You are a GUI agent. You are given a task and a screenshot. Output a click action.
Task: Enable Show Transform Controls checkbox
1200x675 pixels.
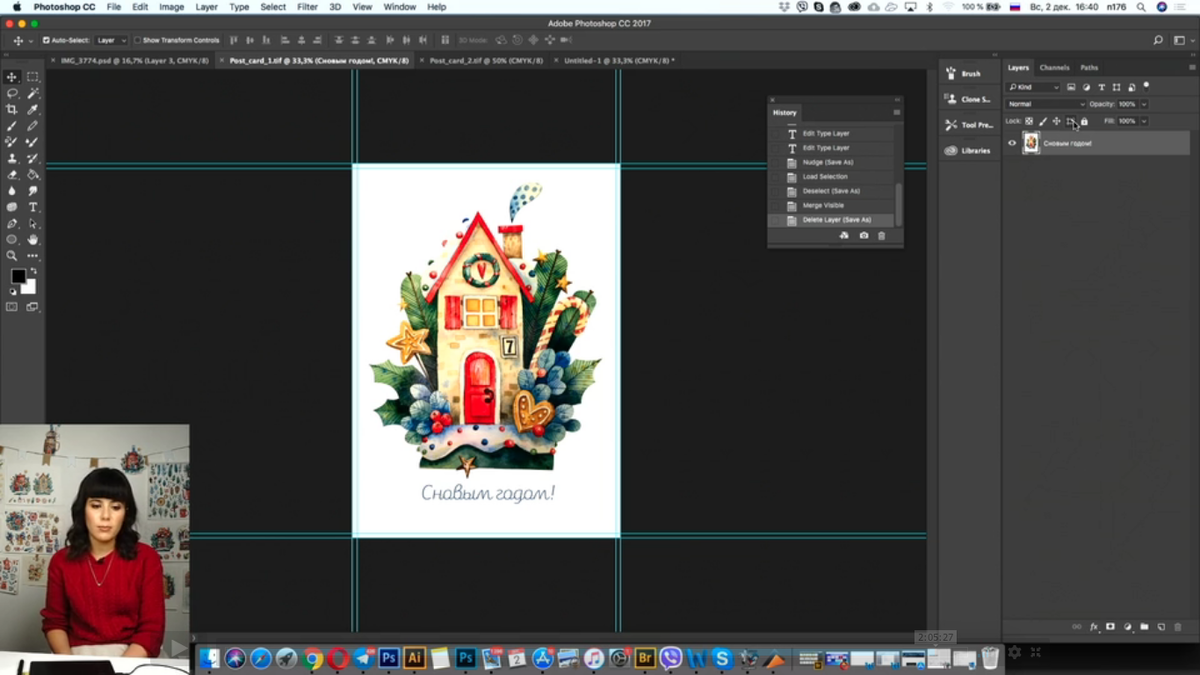point(137,41)
